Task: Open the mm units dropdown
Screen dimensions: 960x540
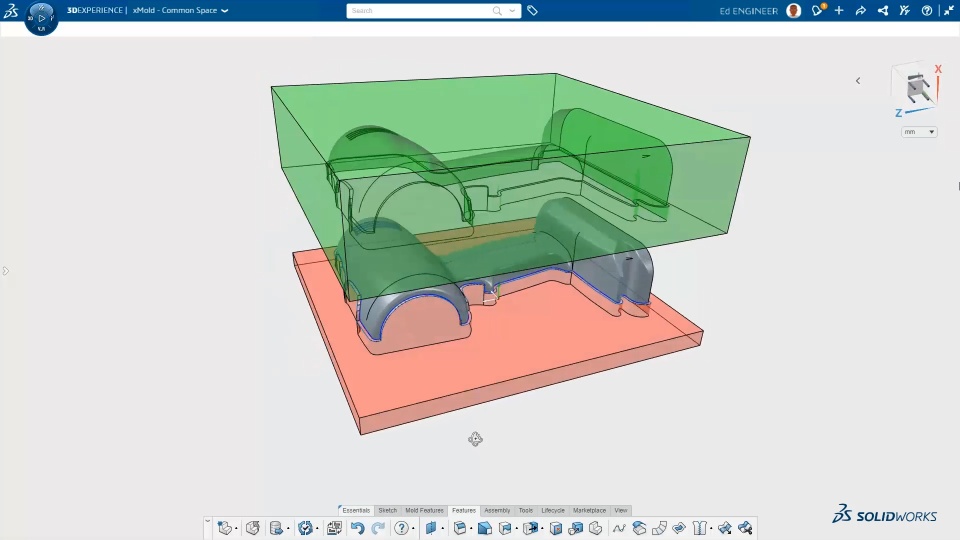Action: [919, 132]
